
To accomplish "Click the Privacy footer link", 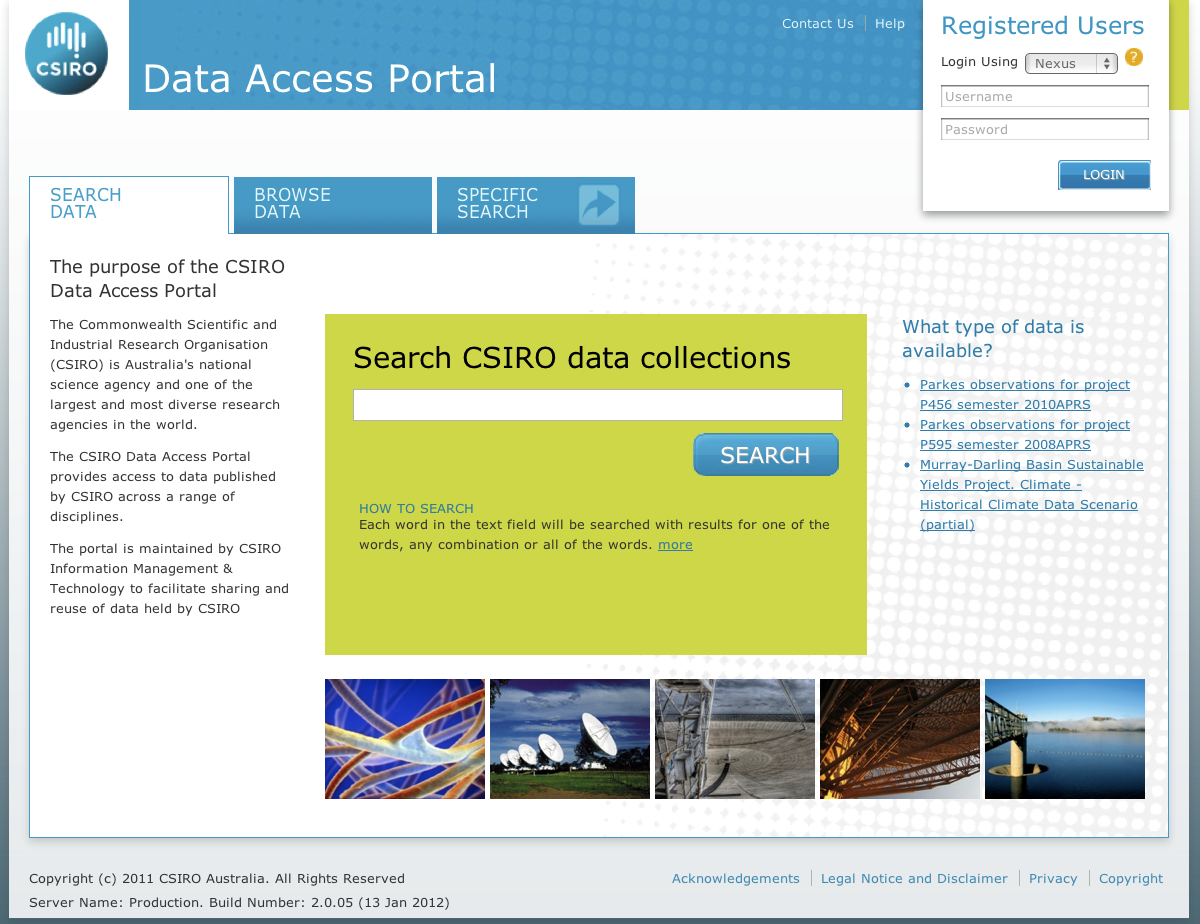I will click(x=1053, y=879).
